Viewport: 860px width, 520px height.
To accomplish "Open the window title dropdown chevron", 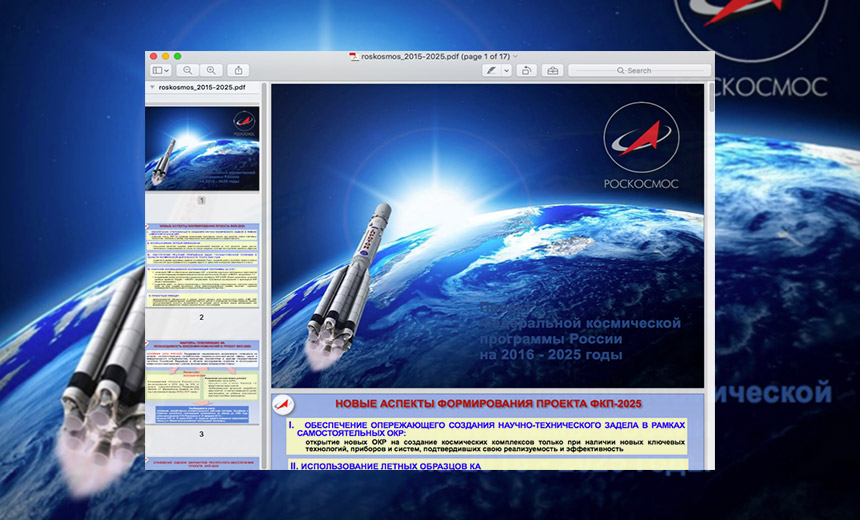I will pos(515,56).
